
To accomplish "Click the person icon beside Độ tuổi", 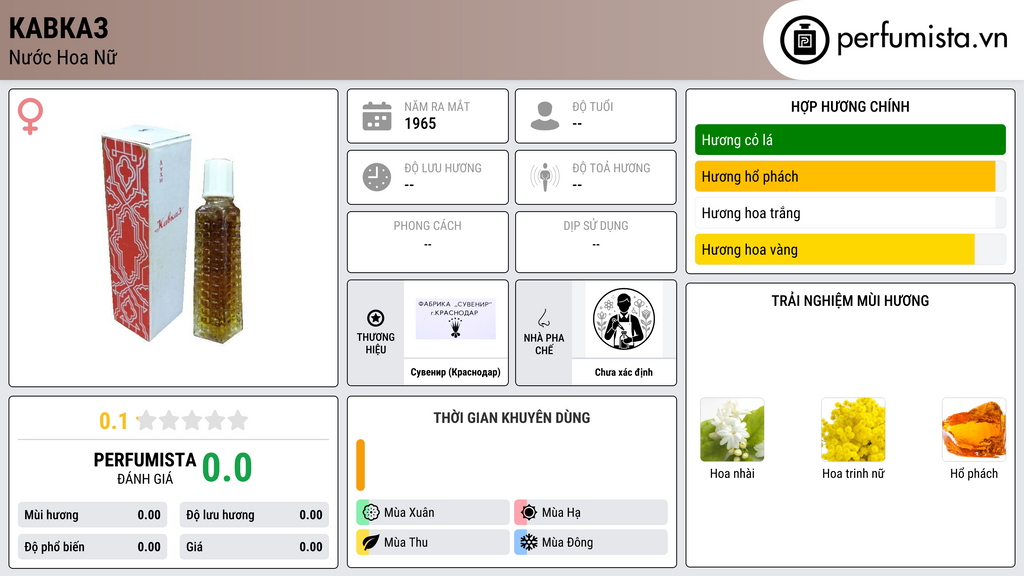I will tap(545, 116).
